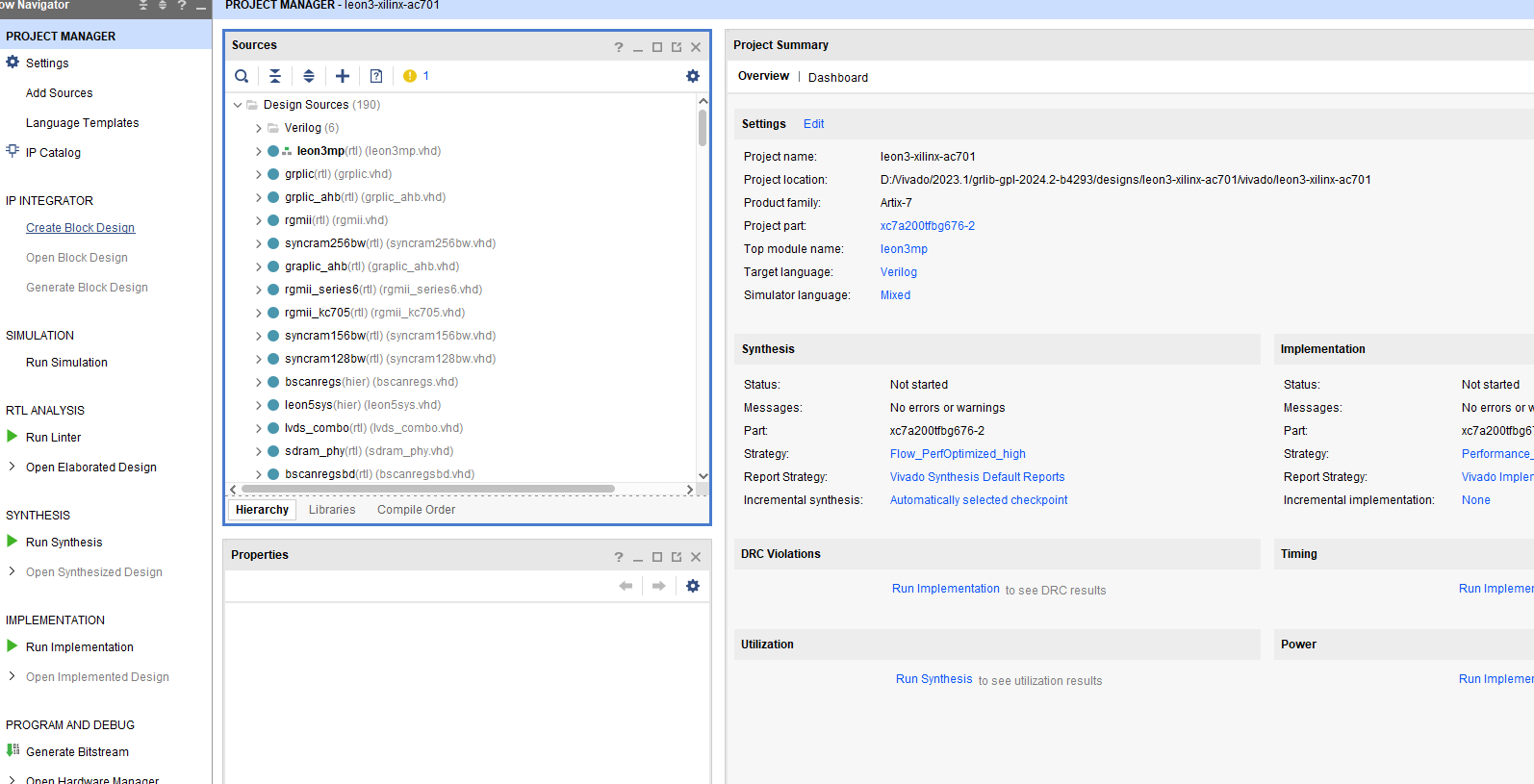Select syncram256bw source row
Viewport: 1534px width, 784px height.
point(390,243)
